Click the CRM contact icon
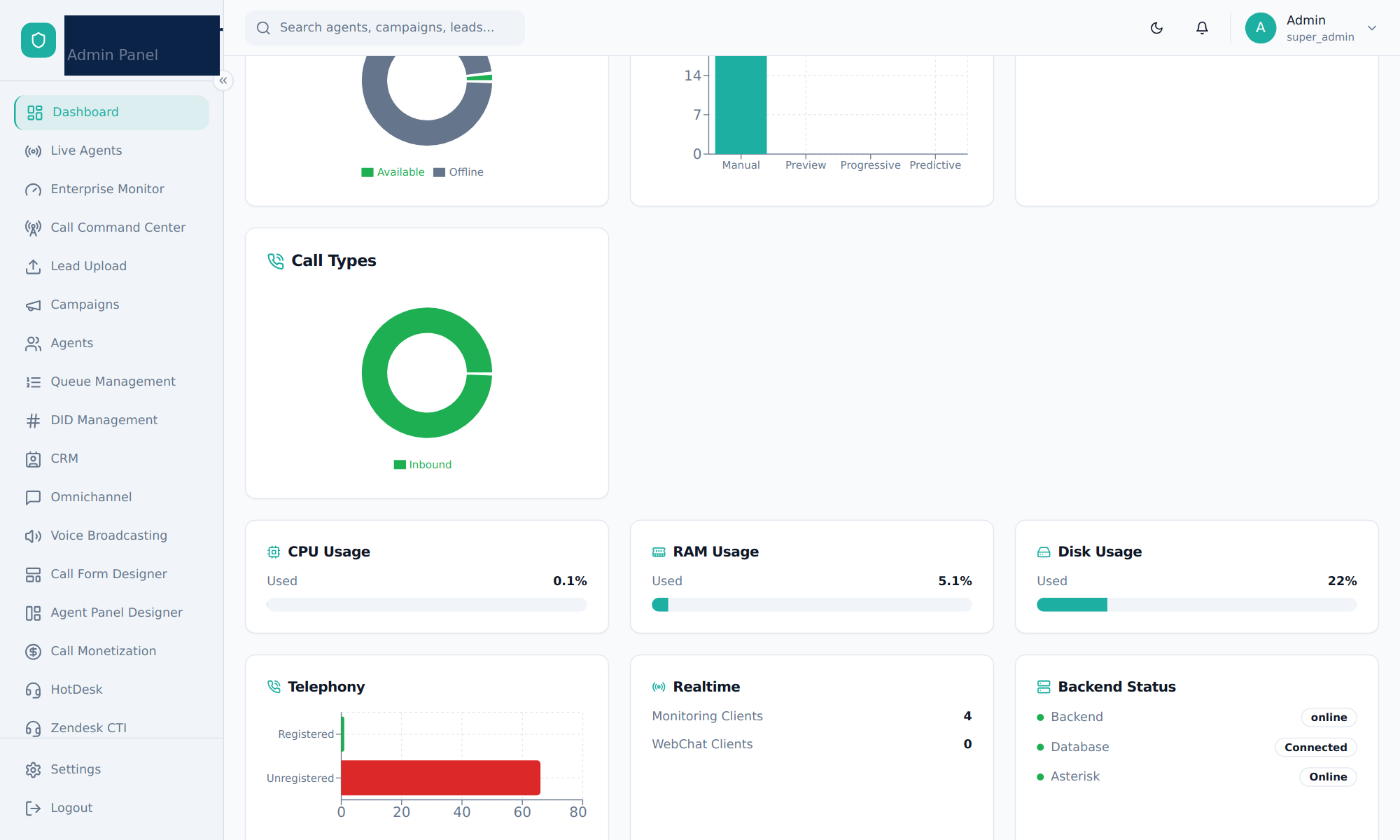Screen dimensions: 1400x840 [x=33, y=459]
